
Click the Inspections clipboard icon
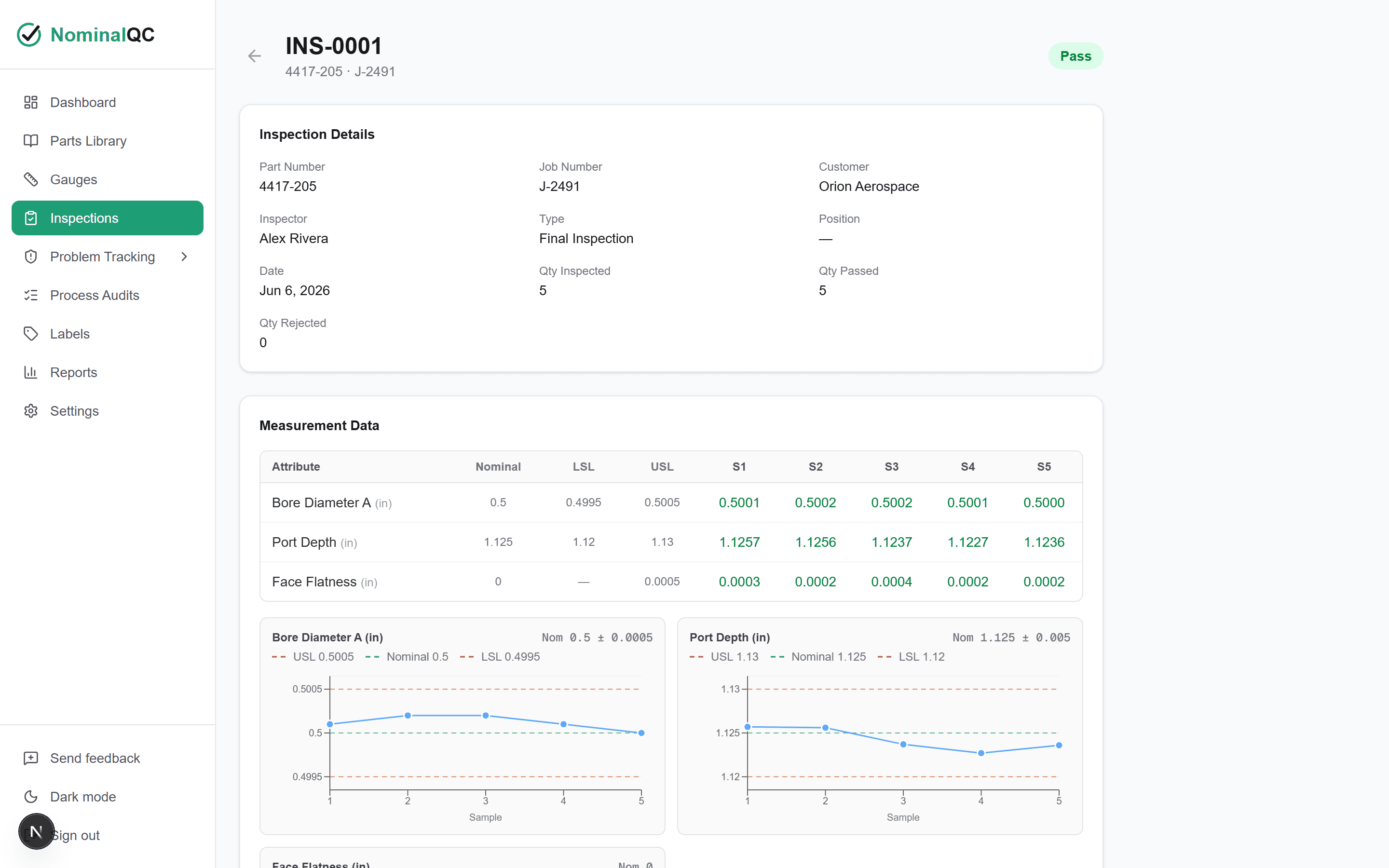coord(31,218)
